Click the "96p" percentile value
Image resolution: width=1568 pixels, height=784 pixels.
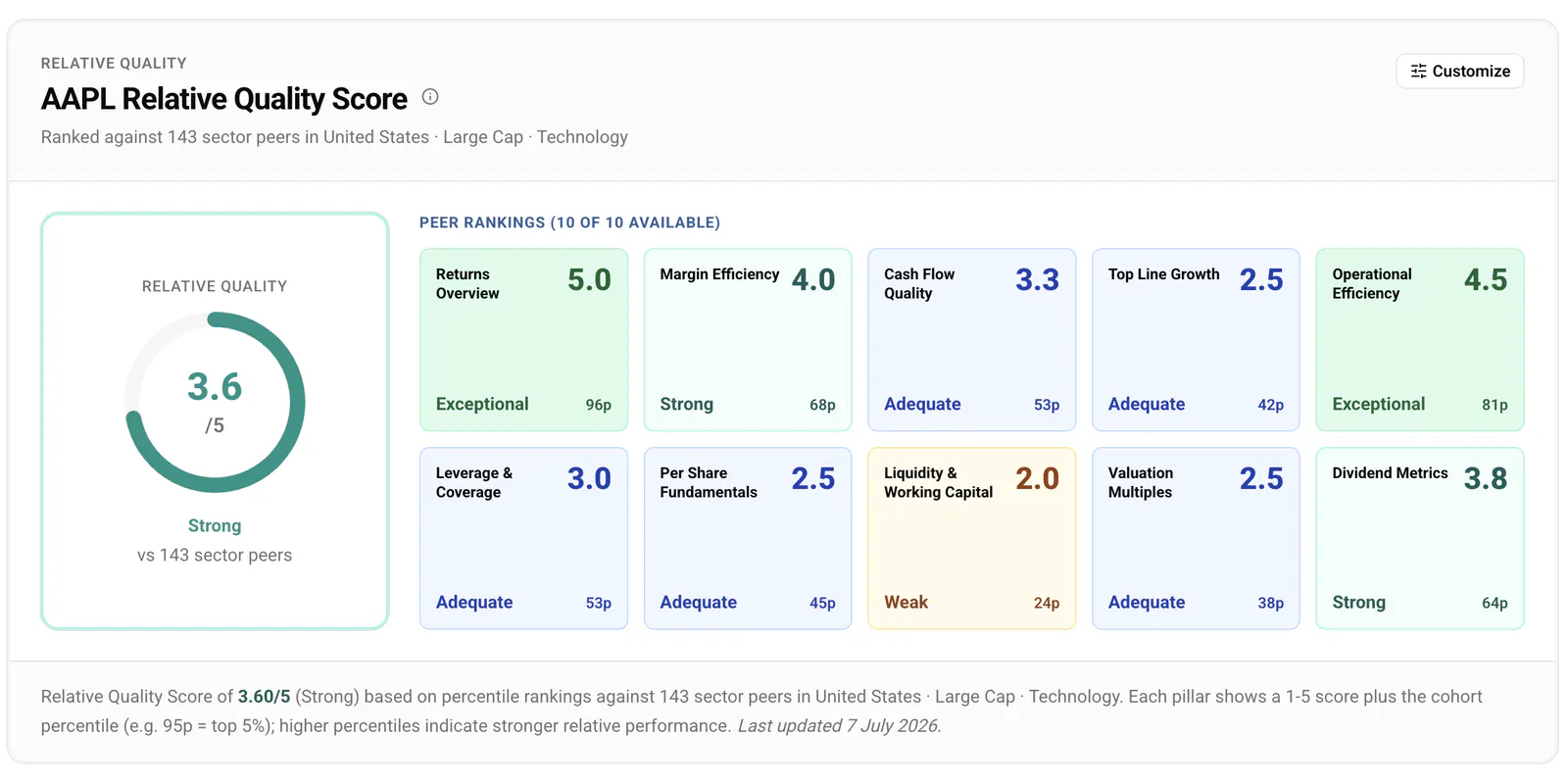599,405
